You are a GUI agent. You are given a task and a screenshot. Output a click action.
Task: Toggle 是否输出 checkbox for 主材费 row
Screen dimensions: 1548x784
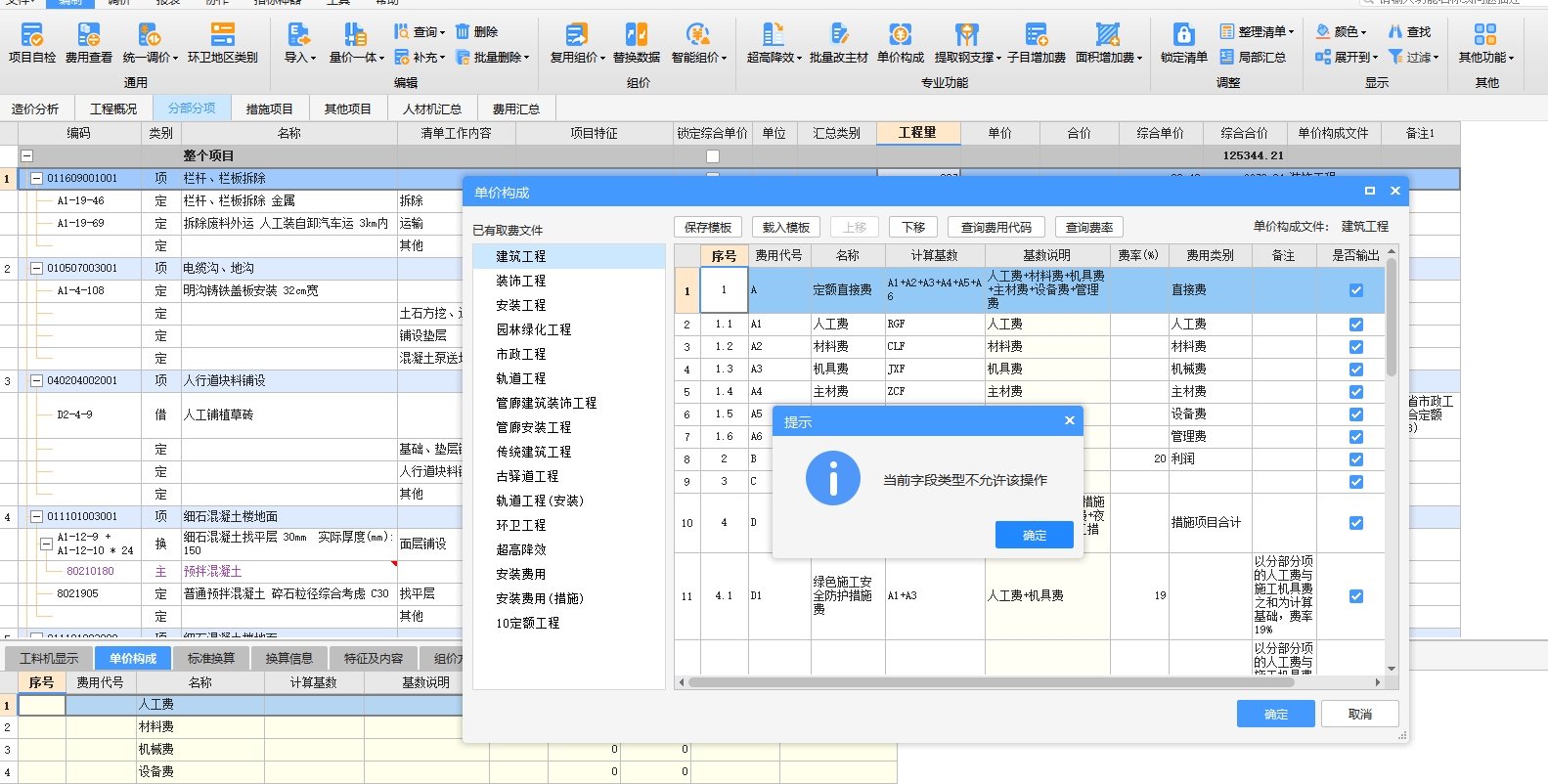point(1355,392)
